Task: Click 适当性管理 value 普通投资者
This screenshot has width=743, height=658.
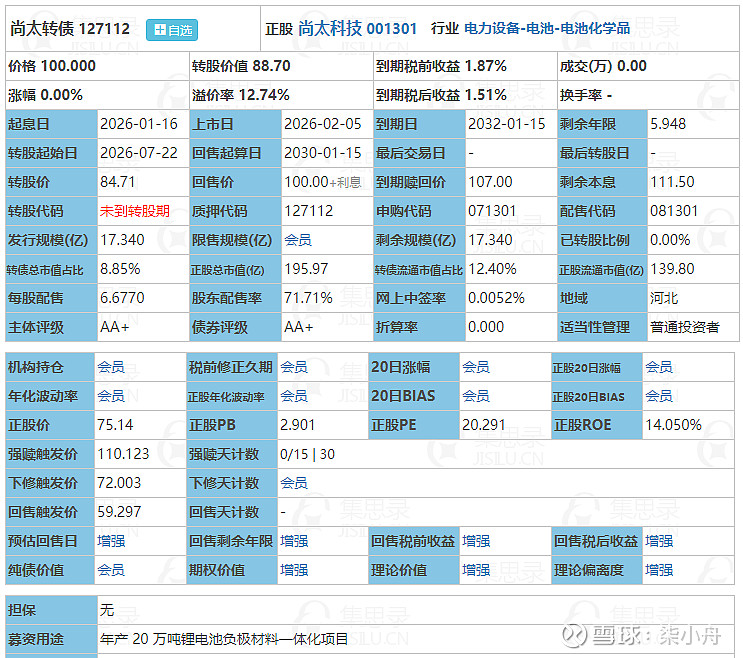Action: click(x=685, y=327)
